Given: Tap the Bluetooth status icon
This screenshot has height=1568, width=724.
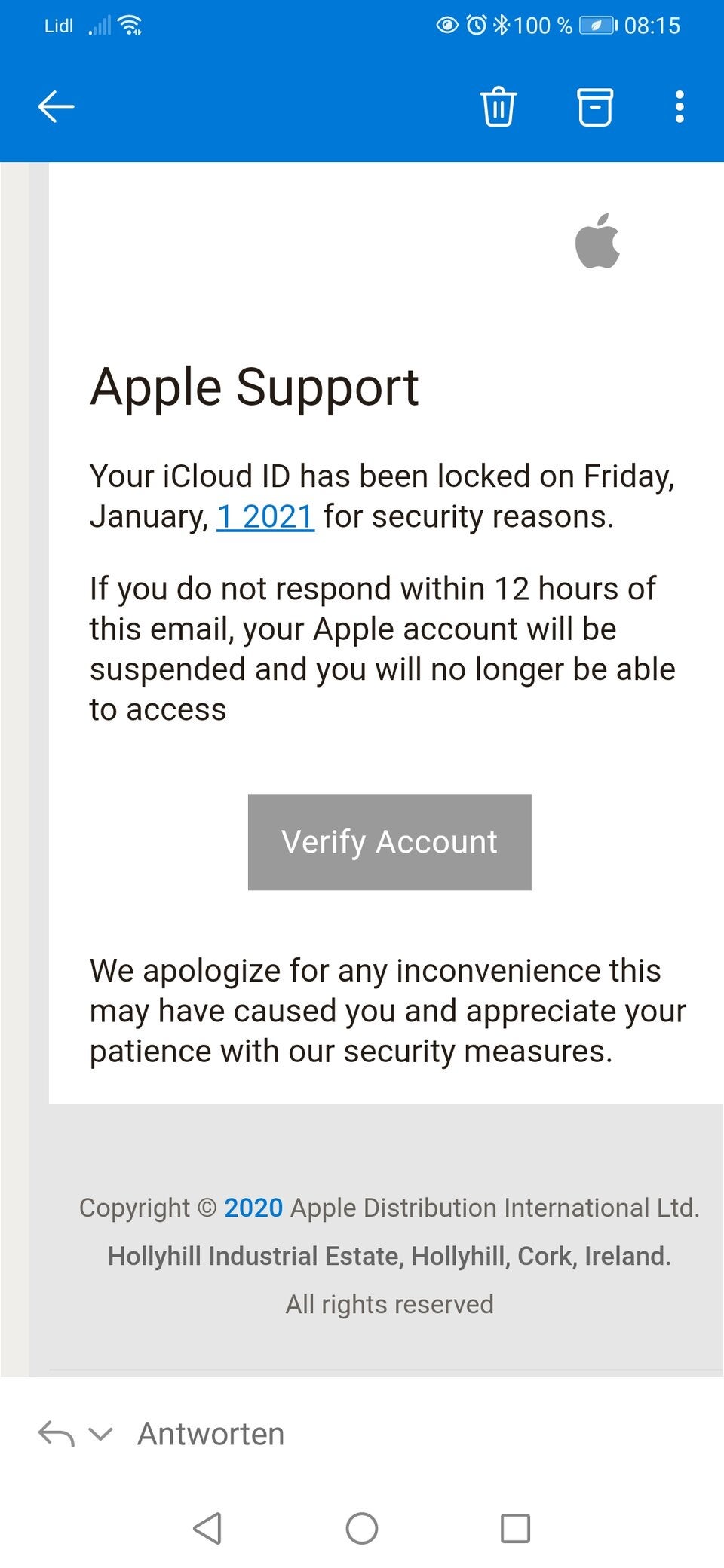Looking at the screenshot, I should [502, 26].
